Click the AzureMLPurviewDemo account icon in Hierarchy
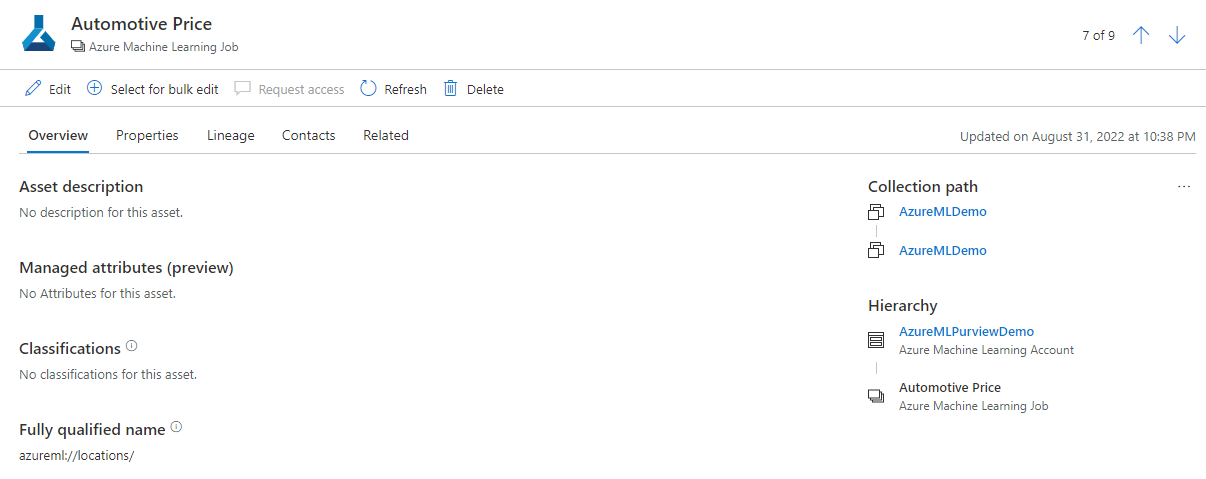The height and width of the screenshot is (479, 1206). pyautogui.click(x=876, y=340)
